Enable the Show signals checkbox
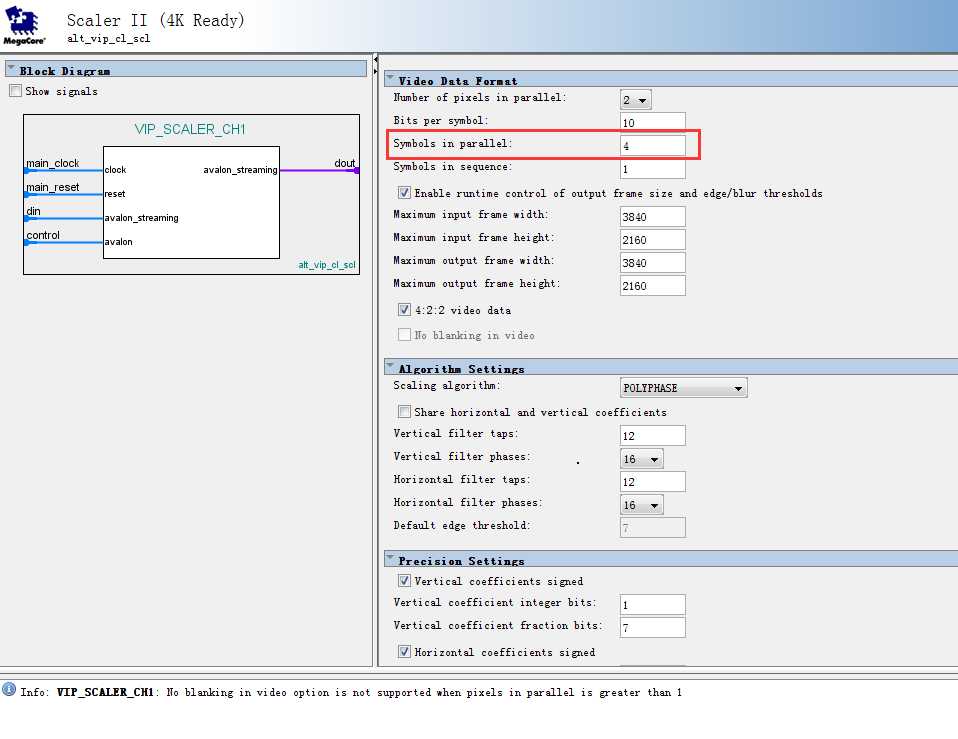 coord(15,91)
